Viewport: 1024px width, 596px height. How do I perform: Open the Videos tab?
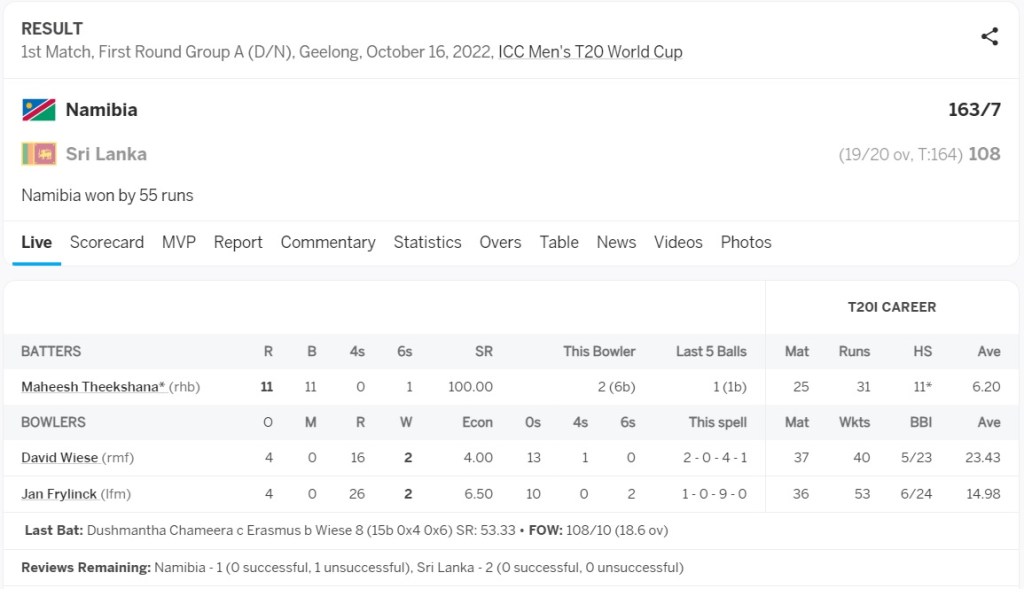click(678, 242)
